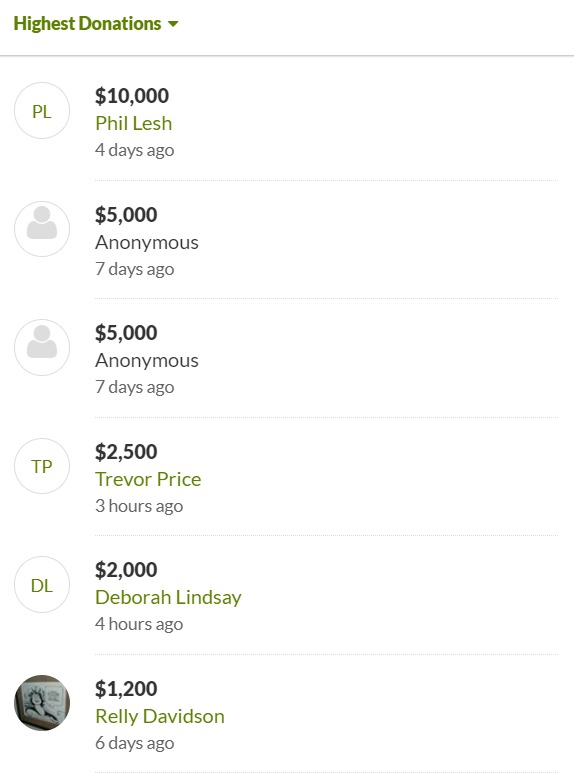574x773 pixels.
Task: Click the '3 hours ago' timestamp
Action: pyautogui.click(x=139, y=506)
